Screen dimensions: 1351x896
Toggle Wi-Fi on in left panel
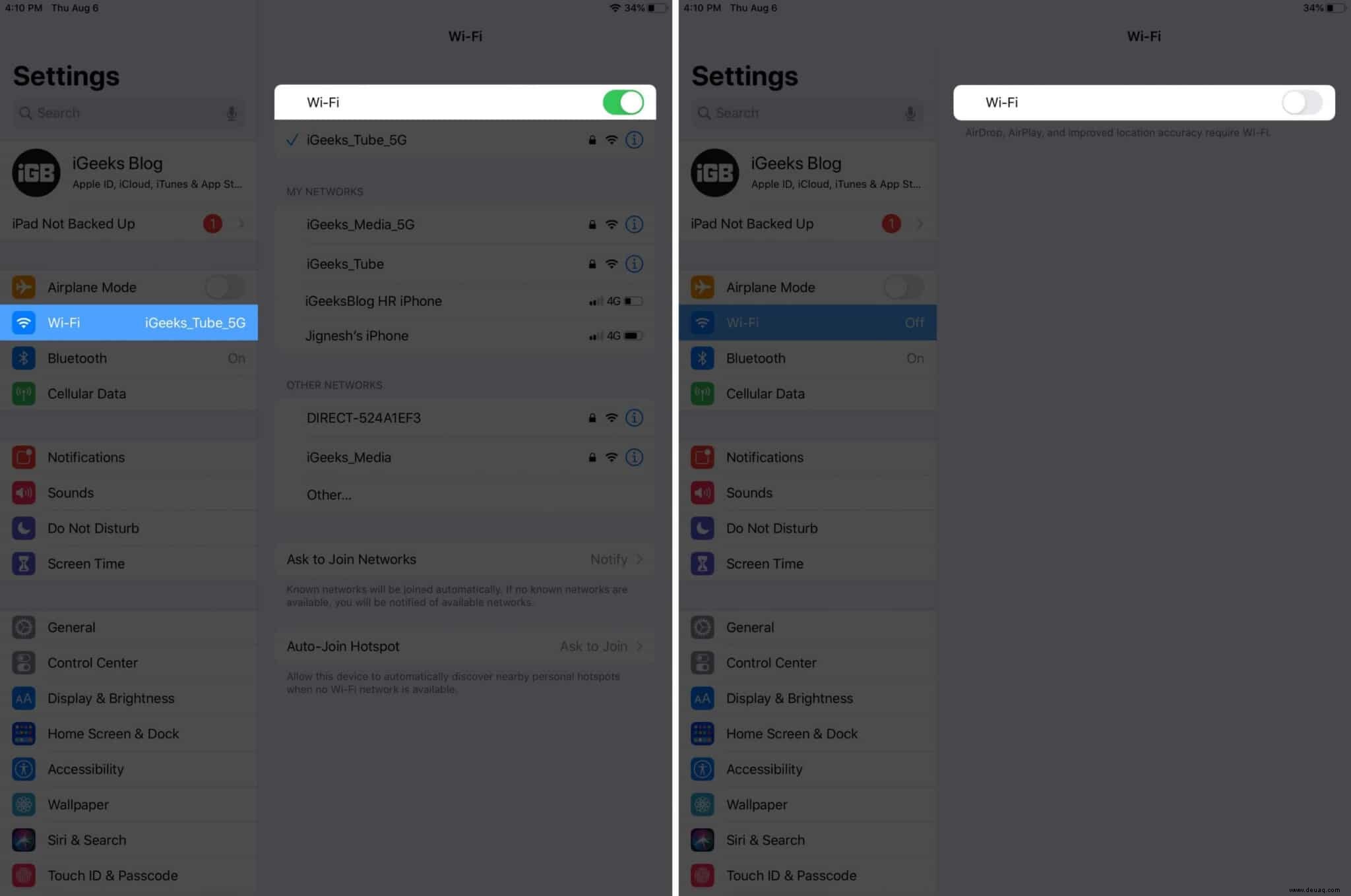[621, 102]
